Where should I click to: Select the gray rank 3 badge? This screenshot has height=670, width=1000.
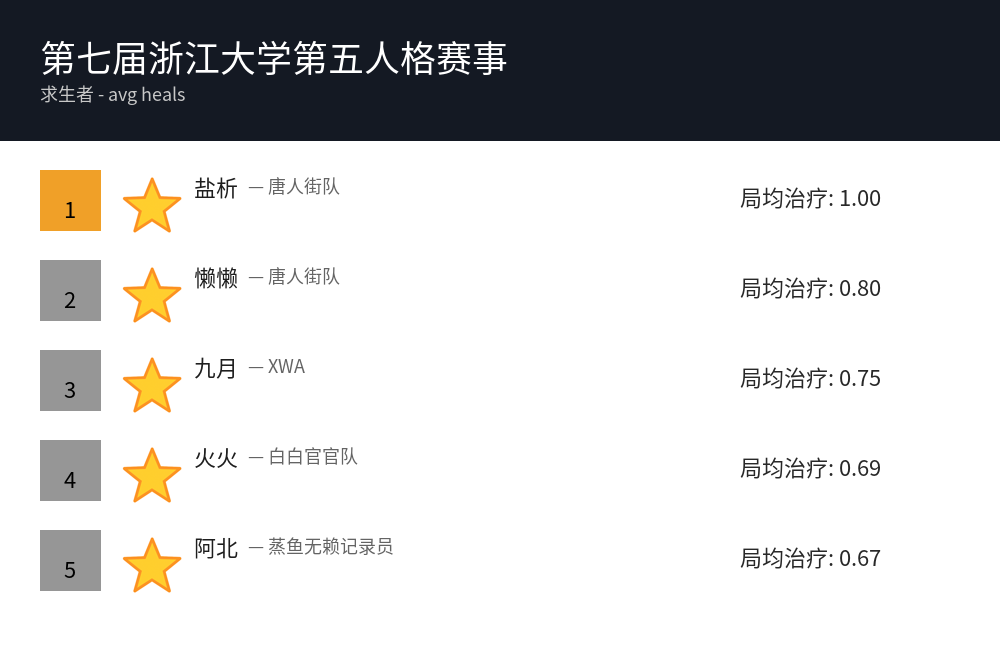[x=70, y=380]
